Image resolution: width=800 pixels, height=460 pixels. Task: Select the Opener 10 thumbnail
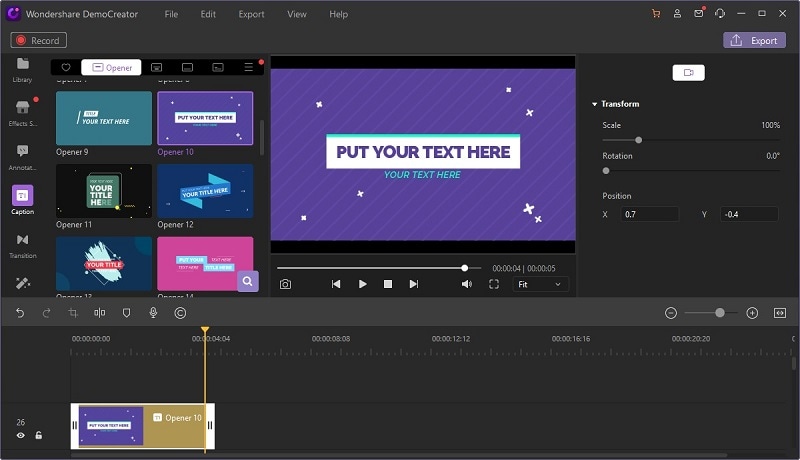click(205, 118)
